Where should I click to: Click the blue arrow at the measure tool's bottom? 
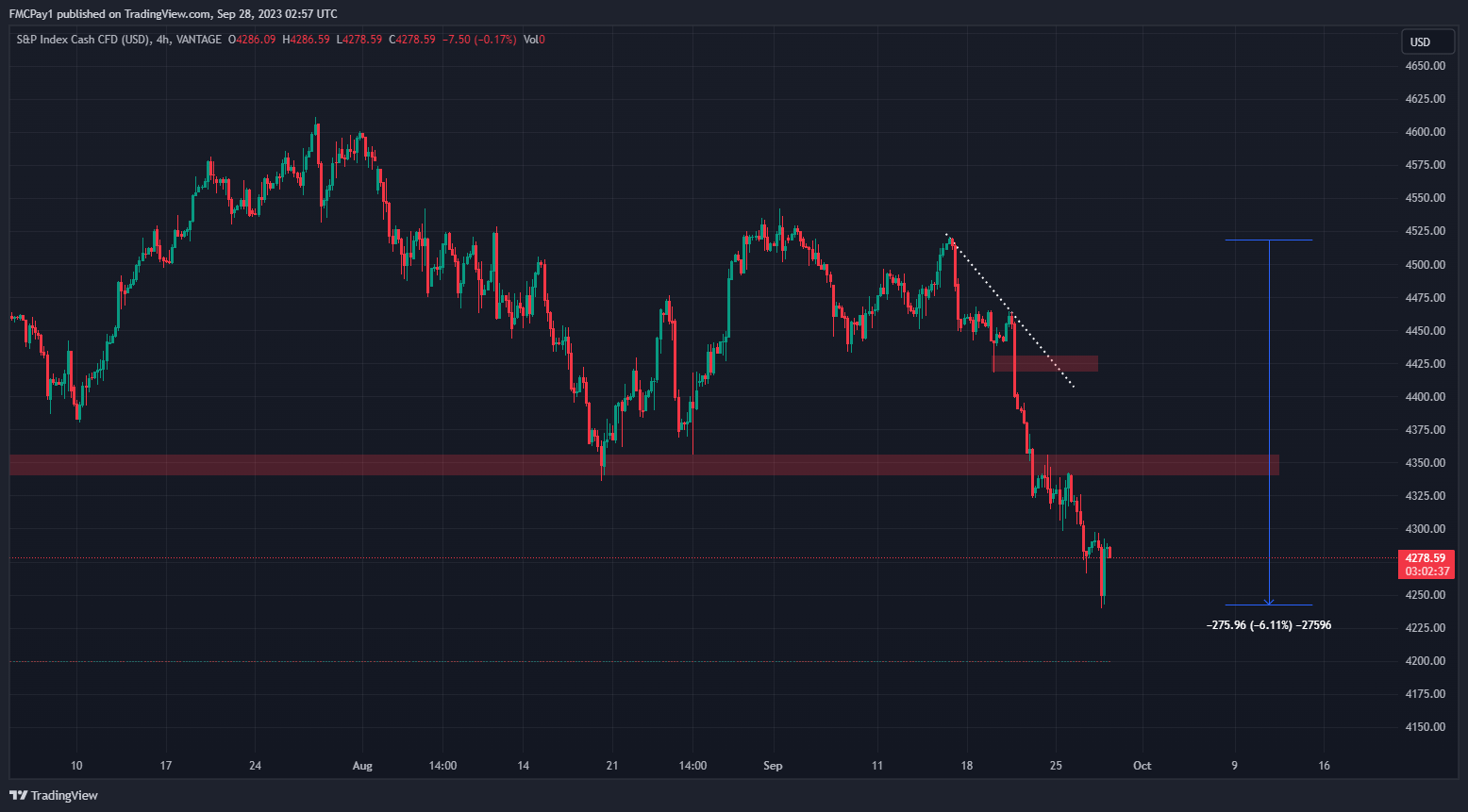pyautogui.click(x=1269, y=602)
